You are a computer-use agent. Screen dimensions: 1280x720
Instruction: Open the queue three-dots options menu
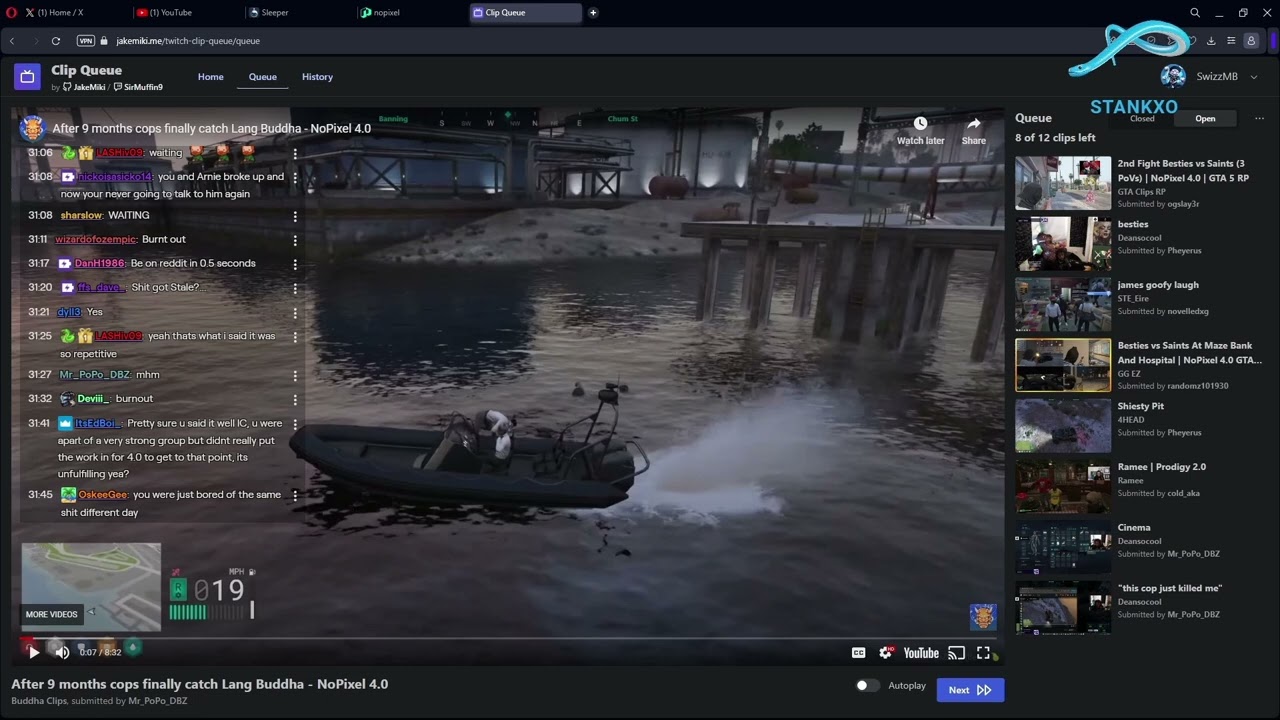point(1259,118)
